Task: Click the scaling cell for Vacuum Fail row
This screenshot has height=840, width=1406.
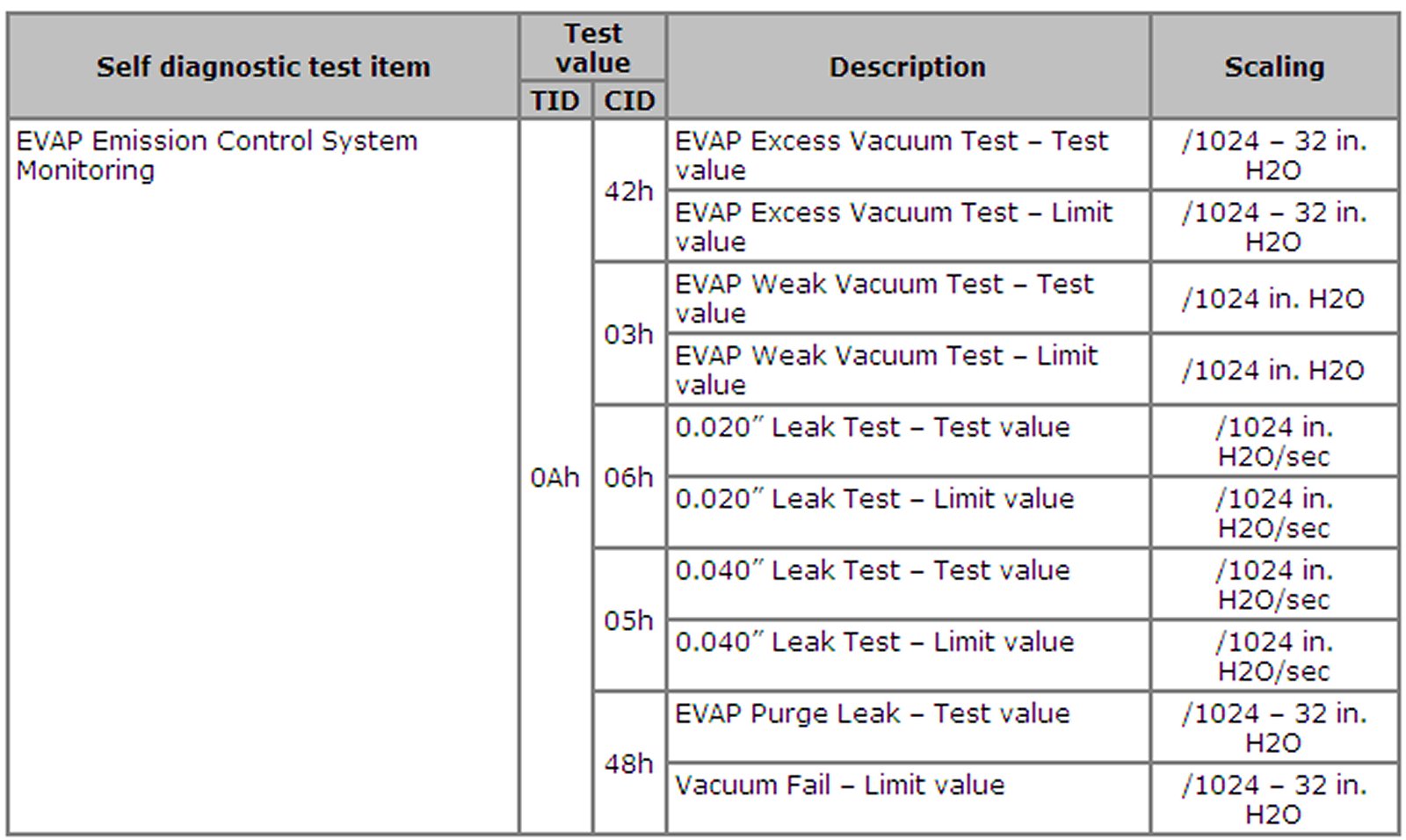Action: pyautogui.click(x=1274, y=800)
